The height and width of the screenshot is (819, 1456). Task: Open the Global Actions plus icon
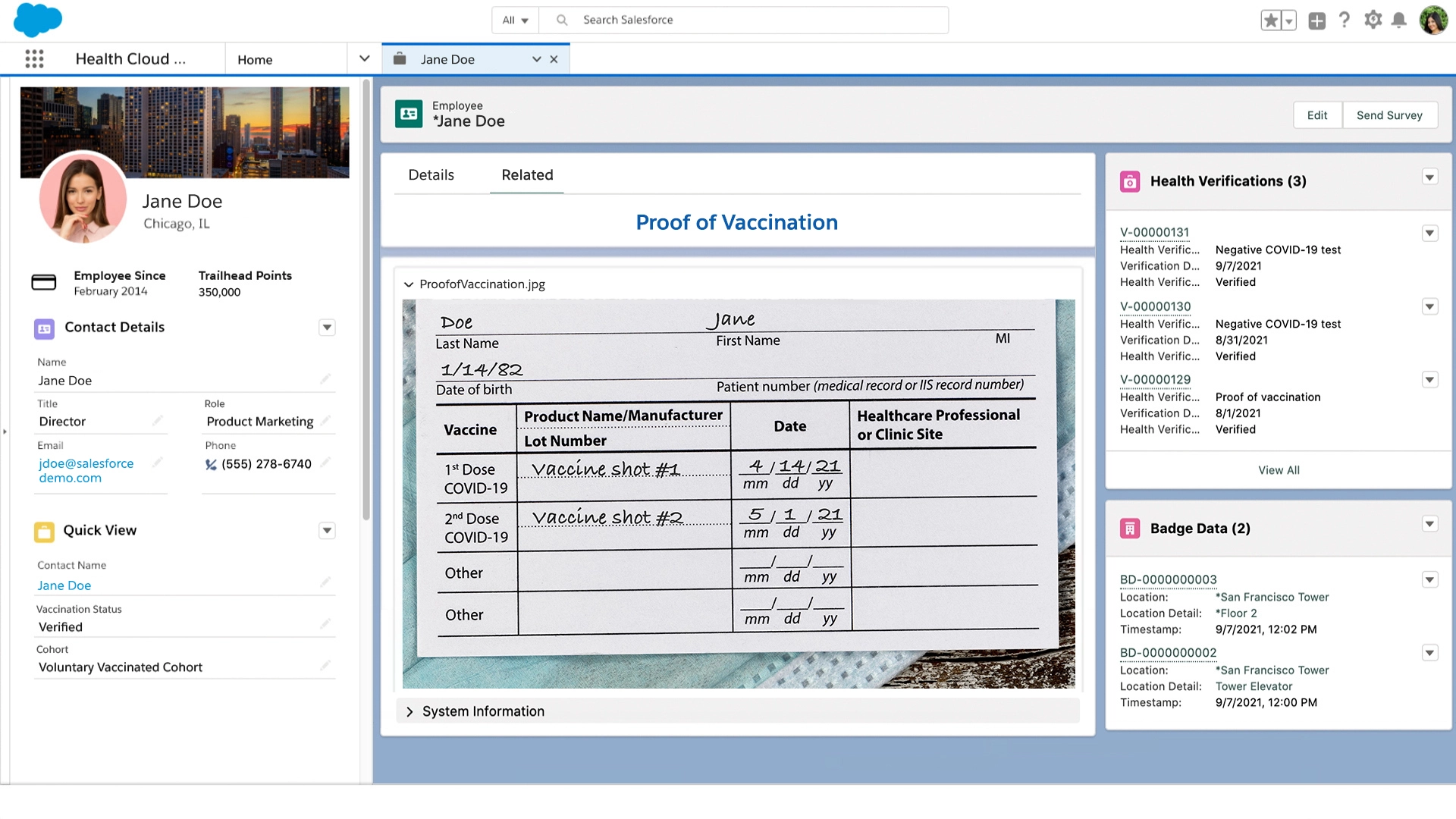pyautogui.click(x=1317, y=20)
